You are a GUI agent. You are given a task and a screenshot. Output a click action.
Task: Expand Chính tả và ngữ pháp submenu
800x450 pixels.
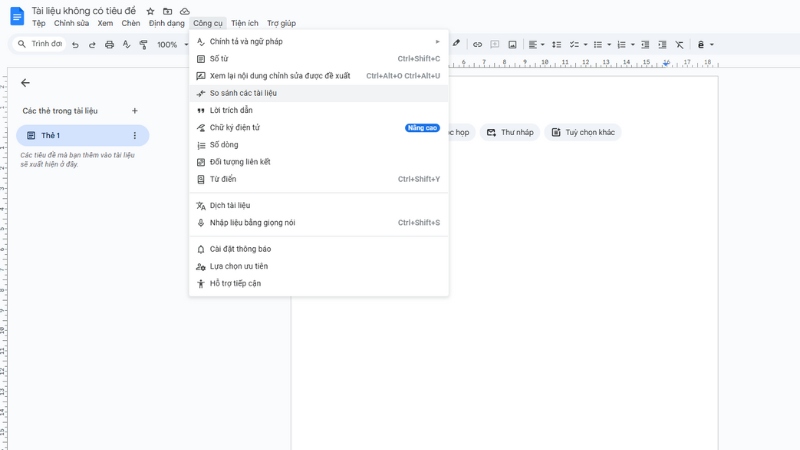(319, 41)
